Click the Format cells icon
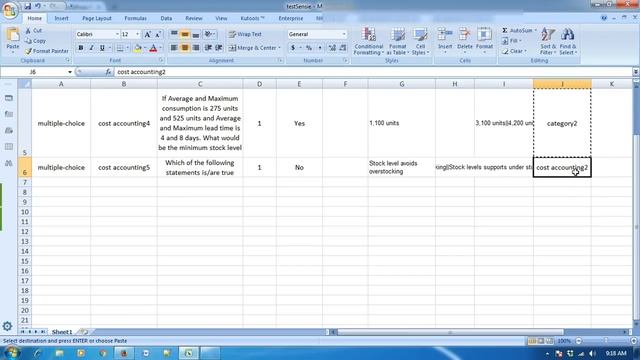Viewport: 640px width, 360px height. [x=484, y=34]
